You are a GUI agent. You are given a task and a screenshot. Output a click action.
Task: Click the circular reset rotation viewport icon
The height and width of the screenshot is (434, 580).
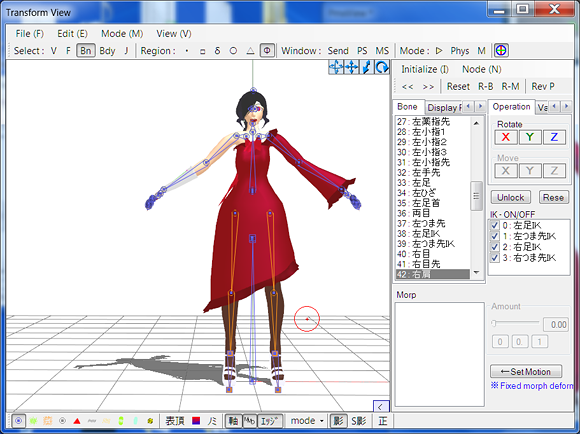(x=381, y=67)
